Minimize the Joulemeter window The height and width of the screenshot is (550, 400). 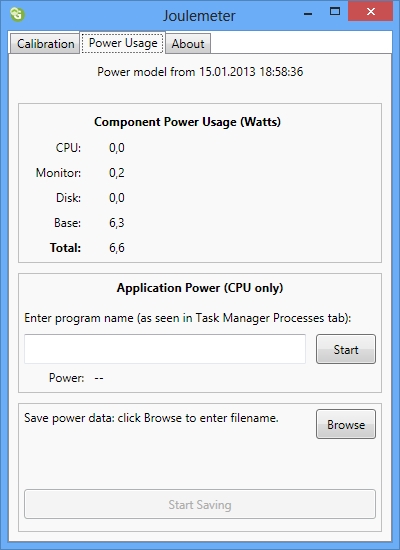pyautogui.click(x=308, y=14)
